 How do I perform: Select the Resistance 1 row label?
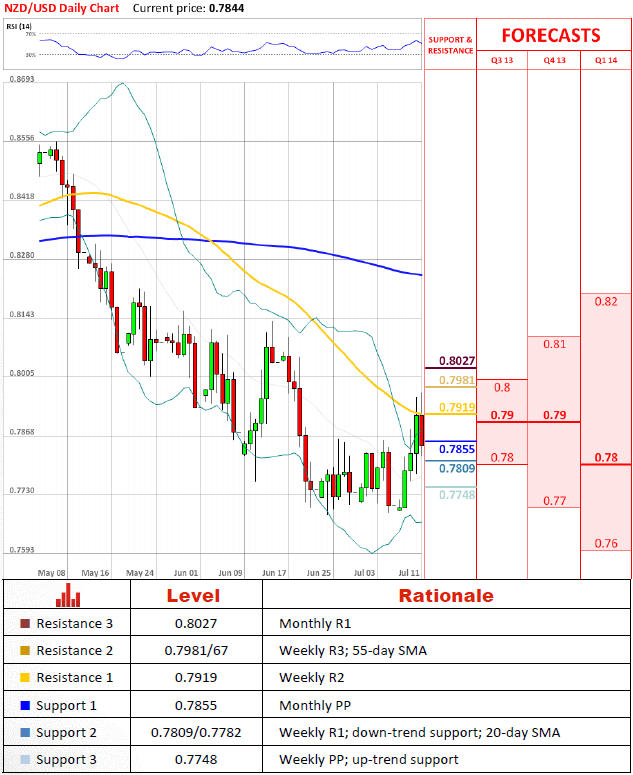point(75,678)
